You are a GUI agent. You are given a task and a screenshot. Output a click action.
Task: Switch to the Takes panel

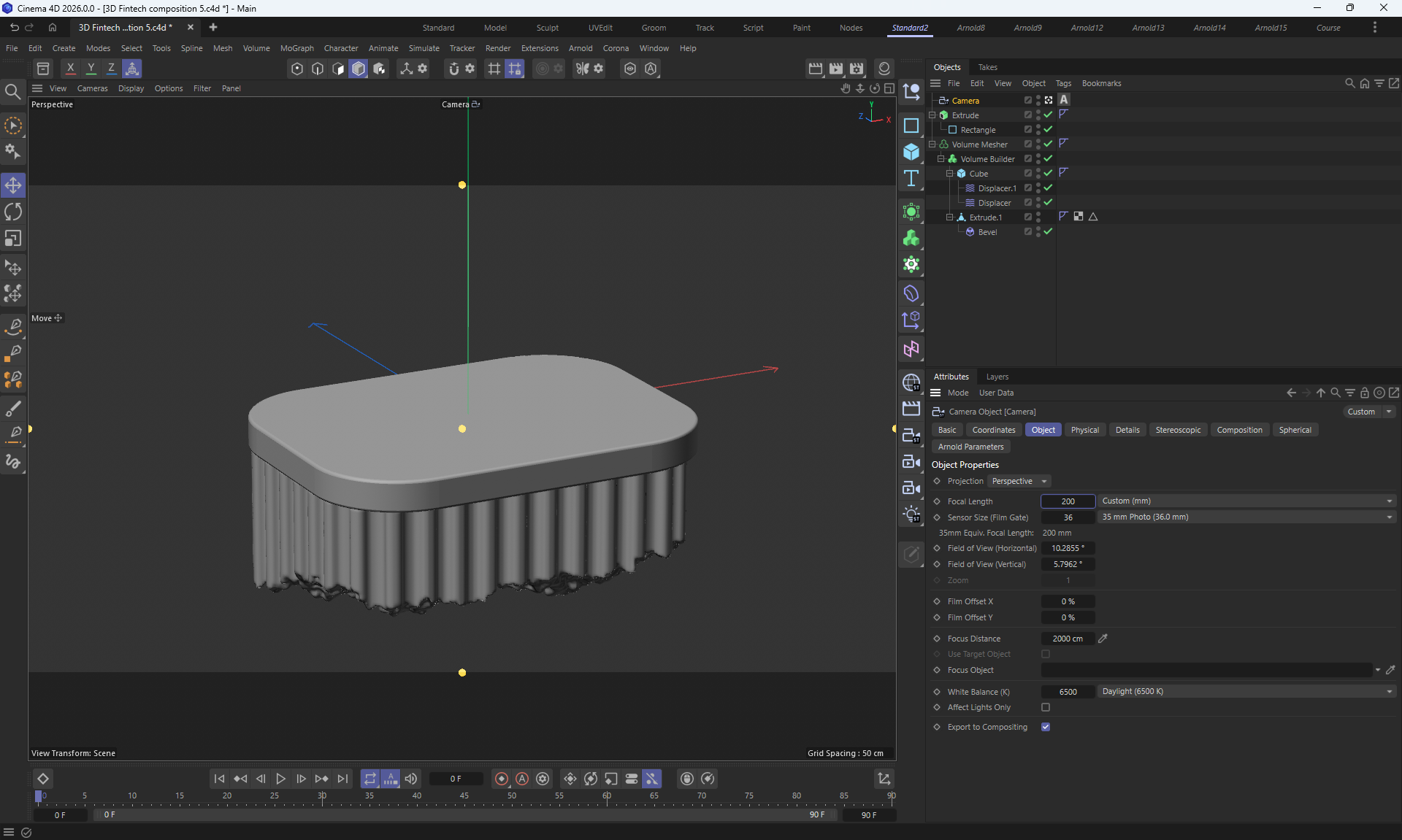coord(987,67)
